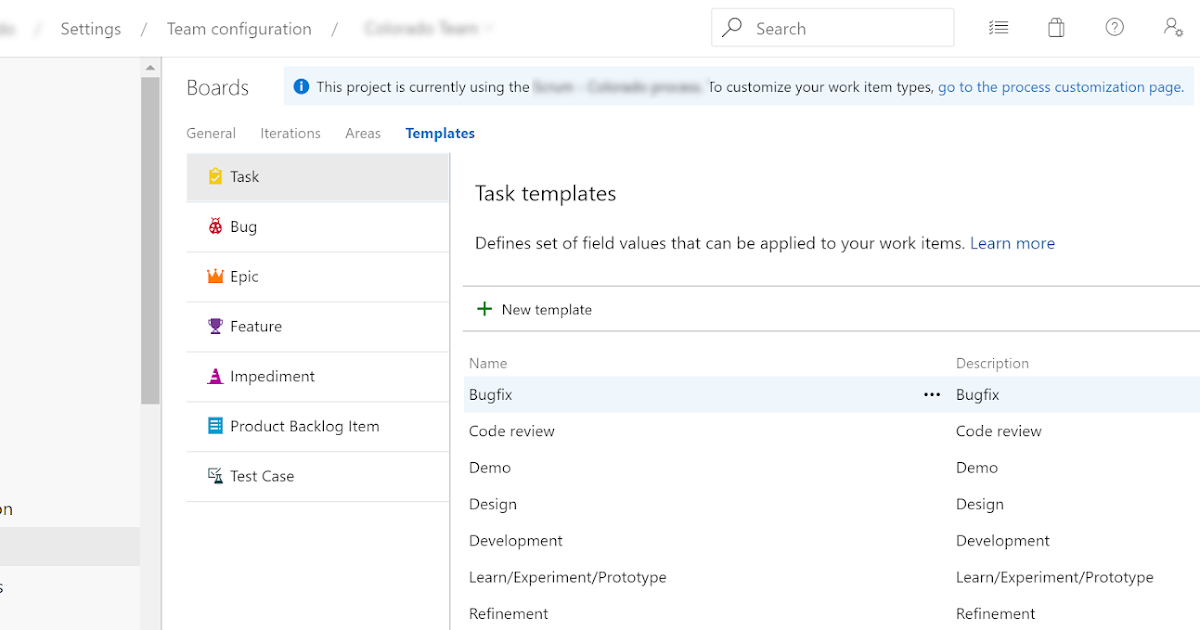The width and height of the screenshot is (1200, 630).
Task: Open the Learn more link
Action: pos(1012,243)
